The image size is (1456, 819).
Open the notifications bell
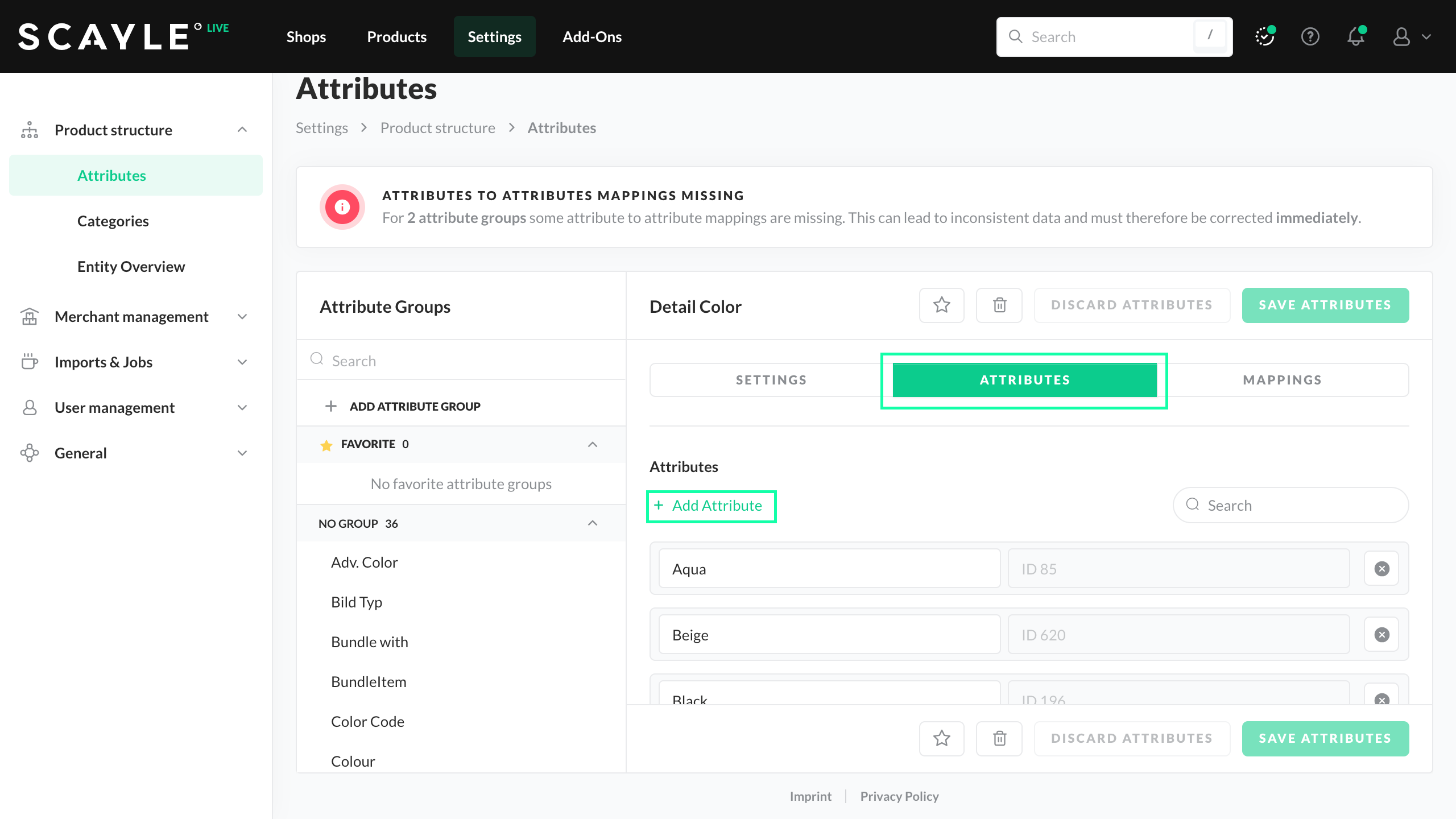click(x=1356, y=37)
